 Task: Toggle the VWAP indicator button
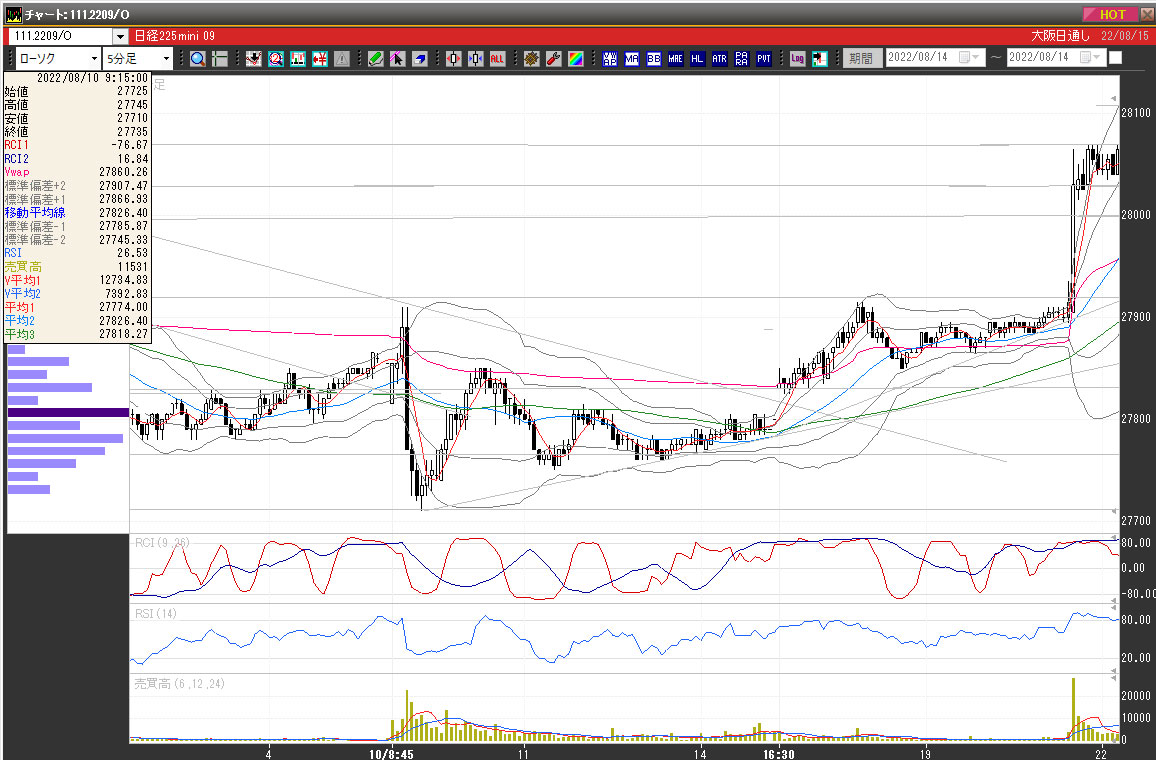click(x=610, y=59)
